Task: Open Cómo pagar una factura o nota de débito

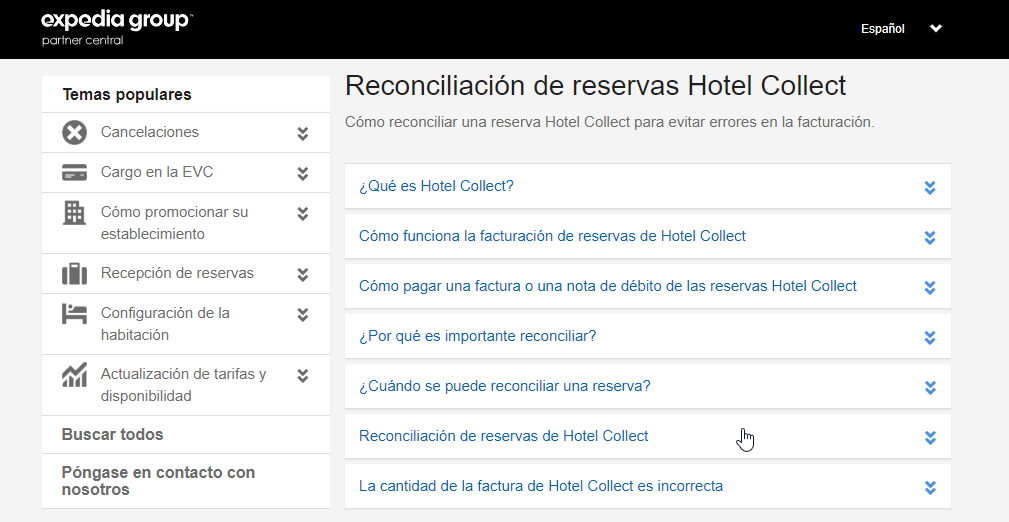Action: click(607, 286)
